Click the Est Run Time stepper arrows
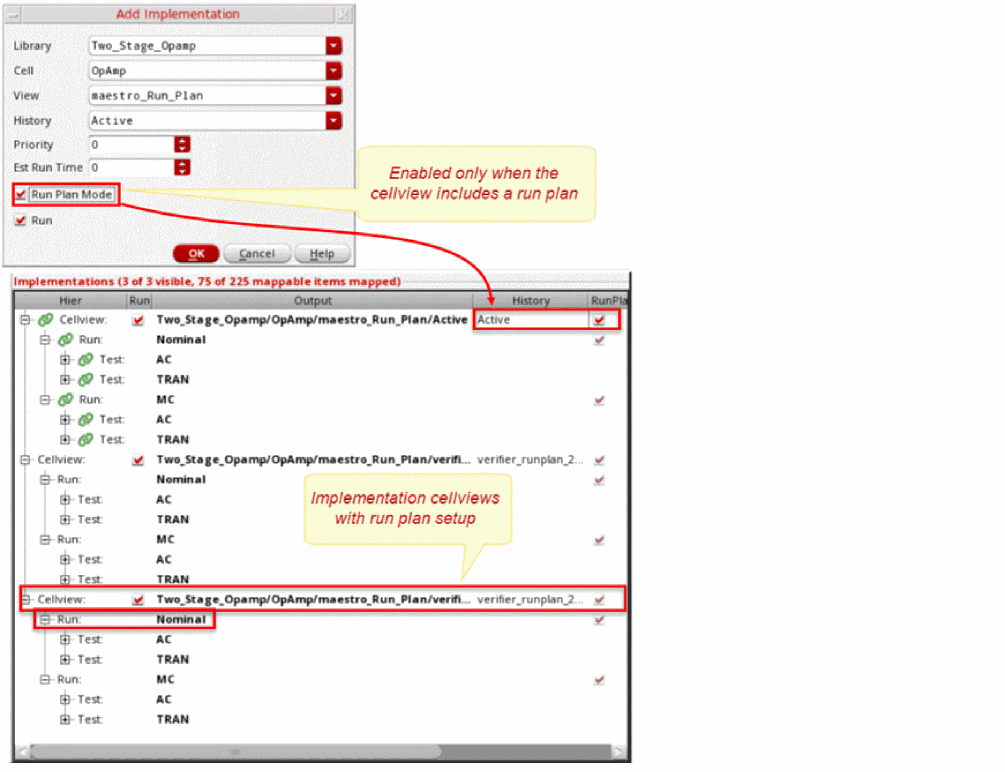1005x772 pixels. pyautogui.click(x=182, y=167)
